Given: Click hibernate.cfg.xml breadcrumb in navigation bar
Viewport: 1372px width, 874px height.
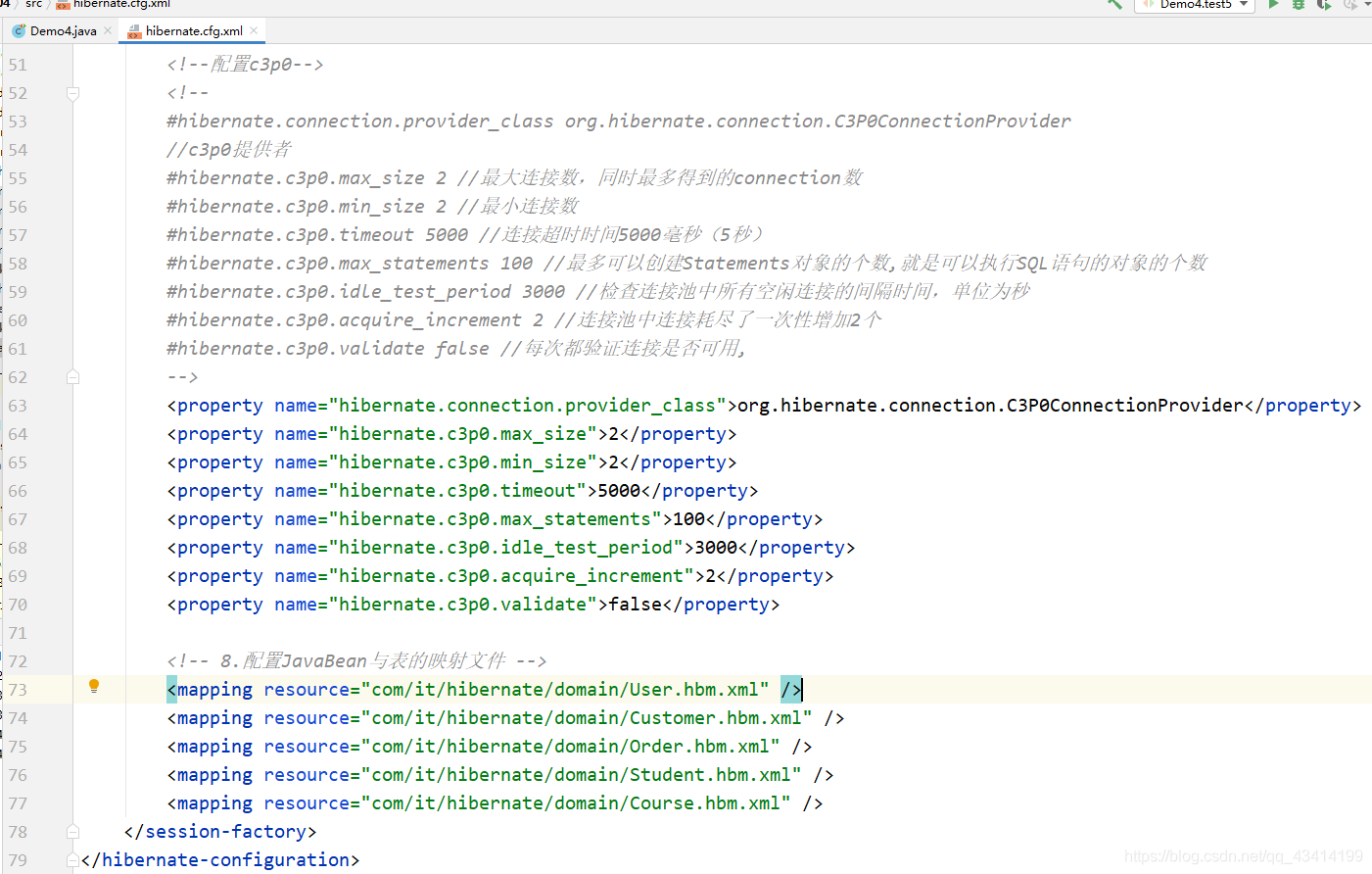Looking at the screenshot, I should click(113, 4).
